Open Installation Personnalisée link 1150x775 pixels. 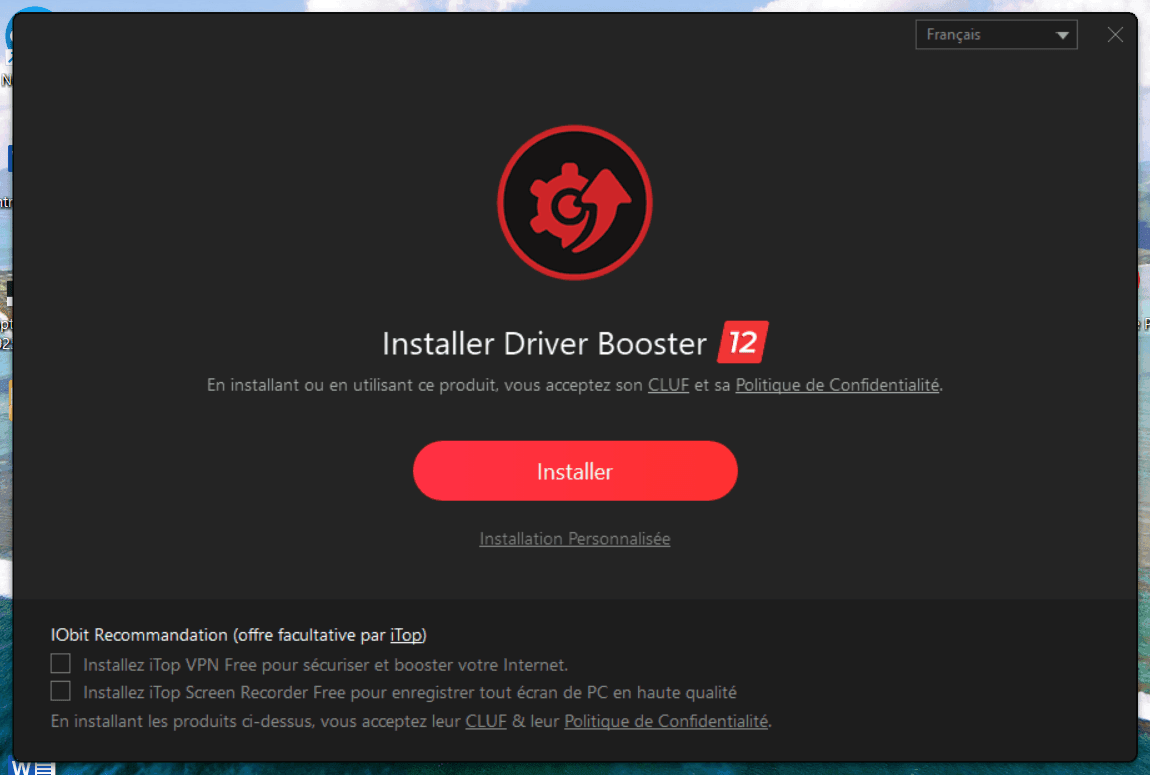[575, 539]
